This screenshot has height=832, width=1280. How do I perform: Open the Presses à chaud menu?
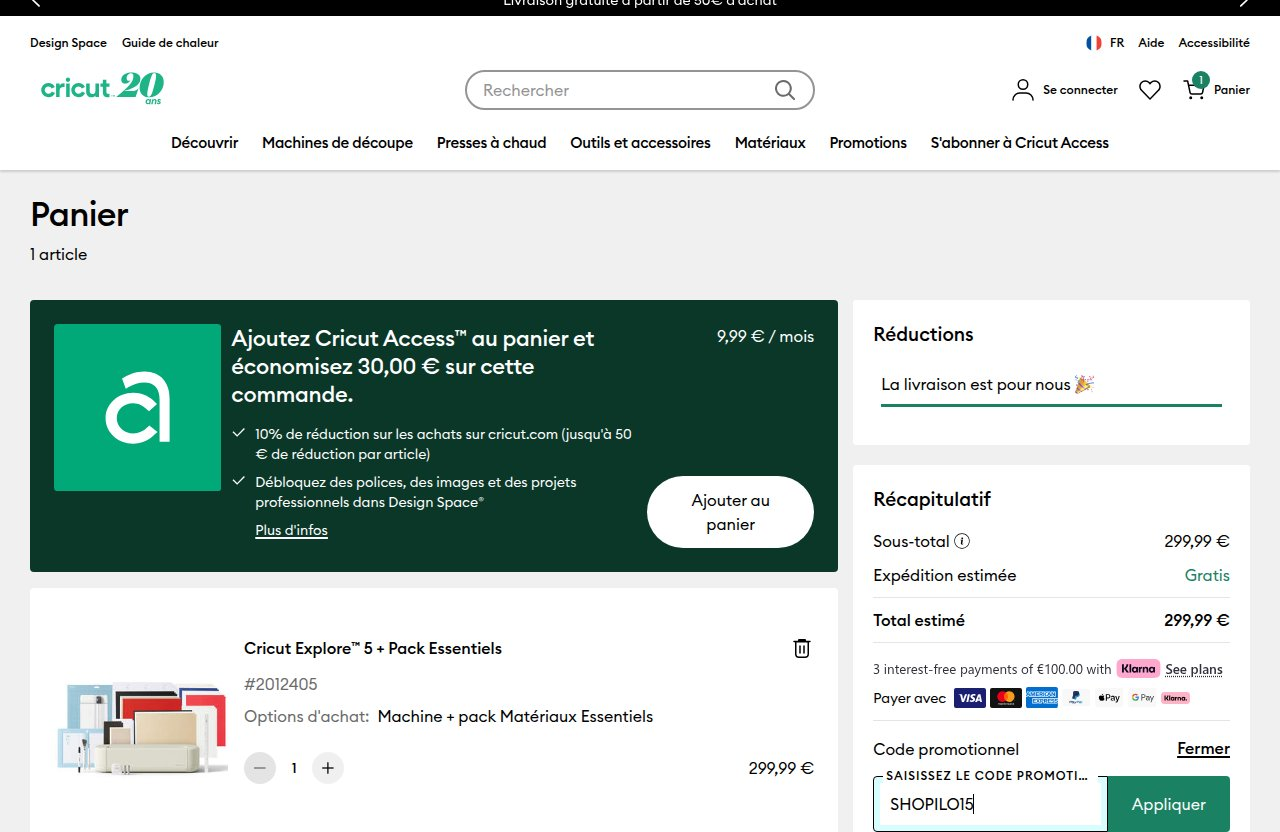(x=491, y=143)
